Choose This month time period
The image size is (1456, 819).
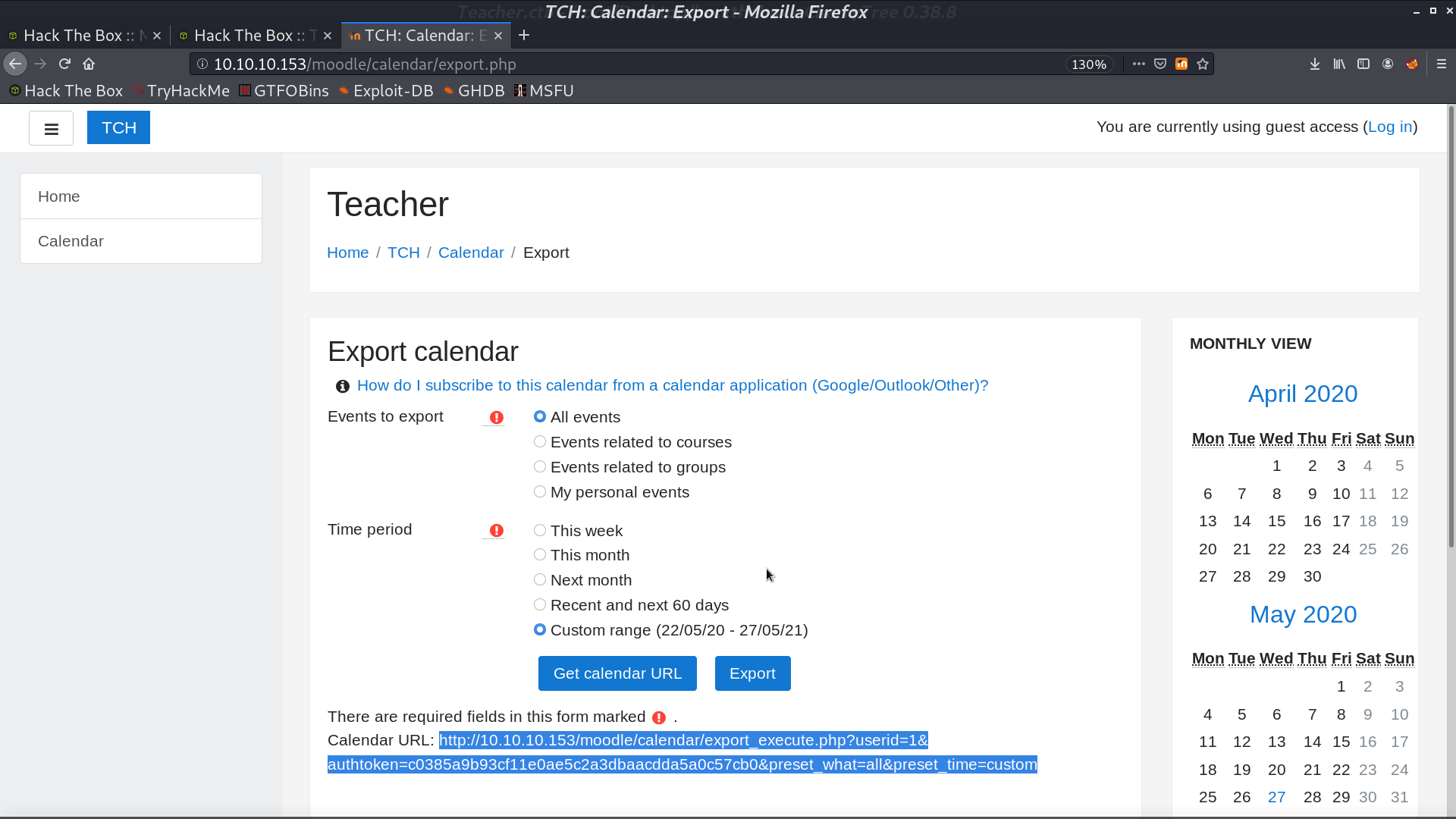tap(540, 554)
